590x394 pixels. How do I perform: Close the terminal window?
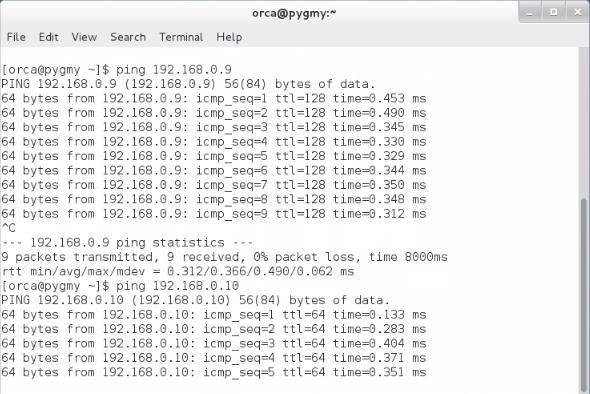(x=578, y=12)
